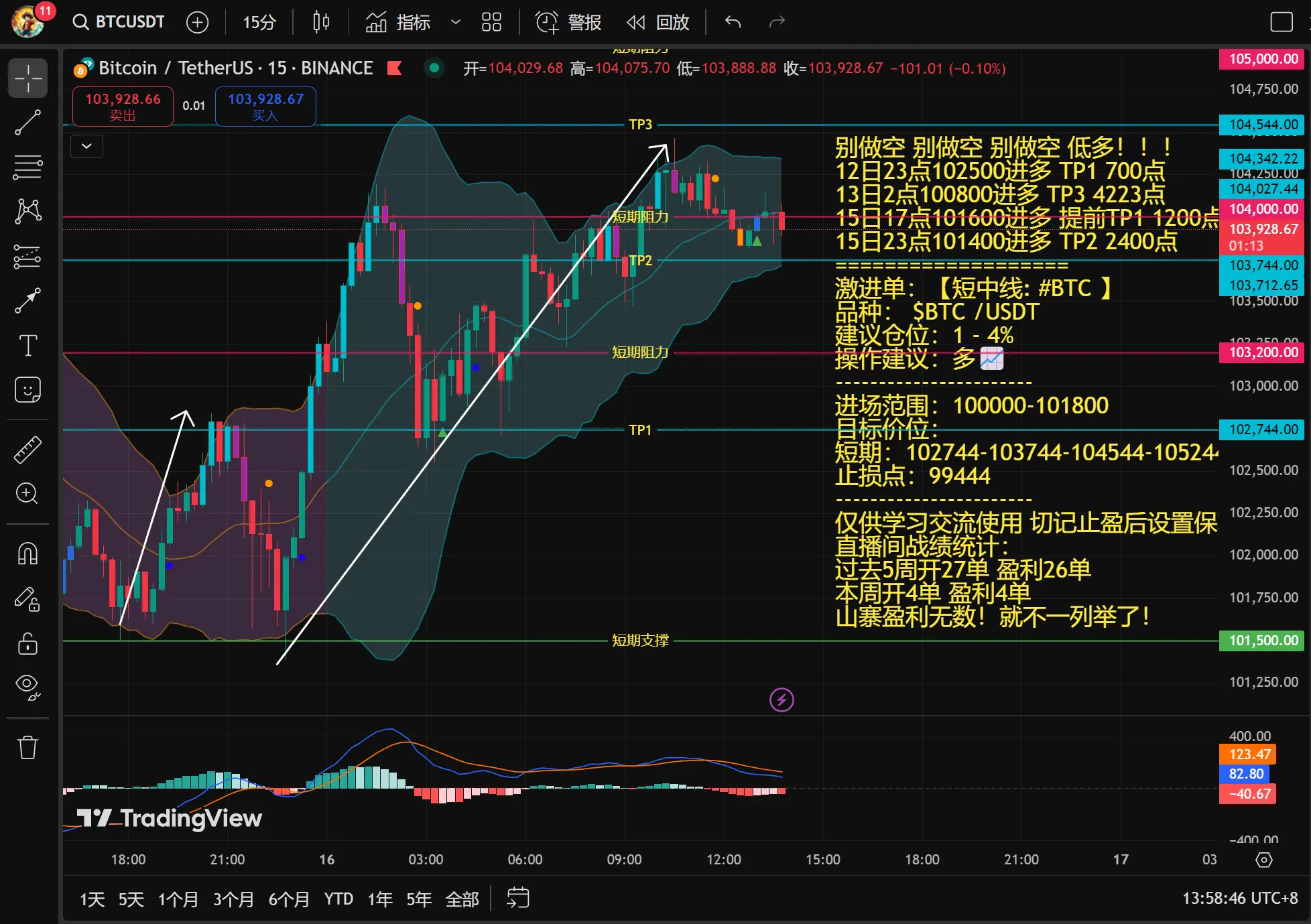Toggle hide all drawings eye icon
Screen dimensions: 1311x924
pyautogui.click(x=27, y=687)
